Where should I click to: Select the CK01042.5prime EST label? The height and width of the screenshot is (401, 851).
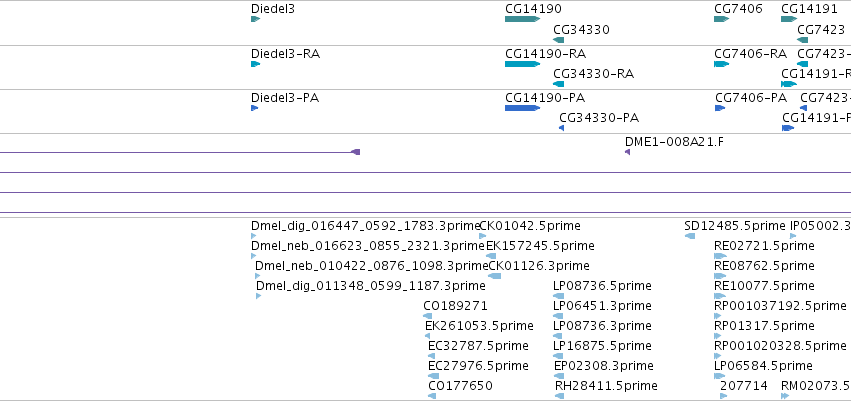click(x=530, y=226)
